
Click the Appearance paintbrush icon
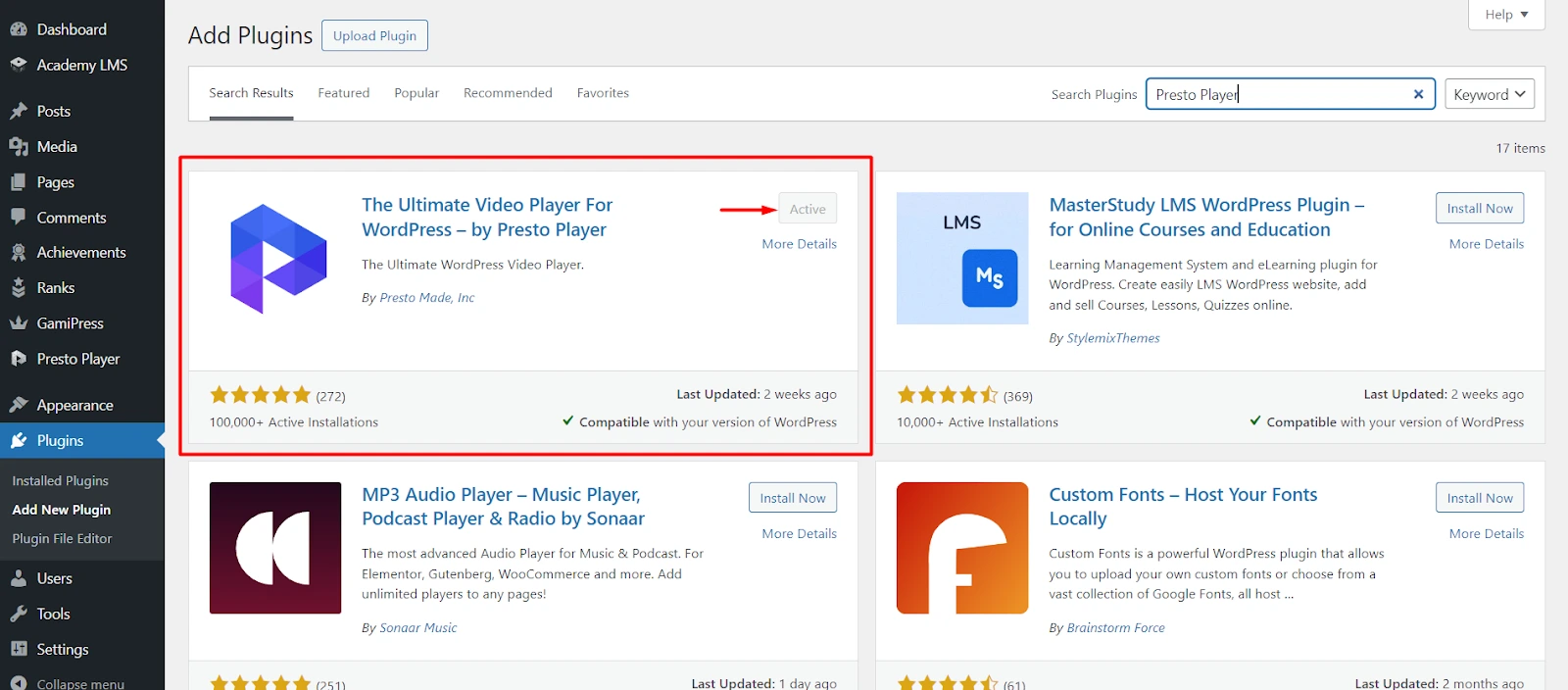coord(19,405)
